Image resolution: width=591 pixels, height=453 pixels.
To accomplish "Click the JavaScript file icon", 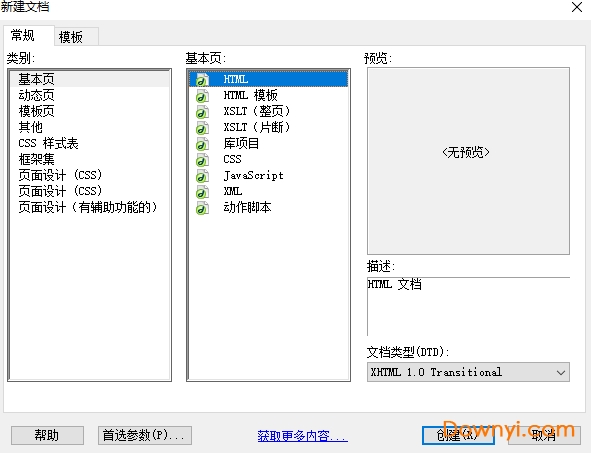I will pos(202,176).
